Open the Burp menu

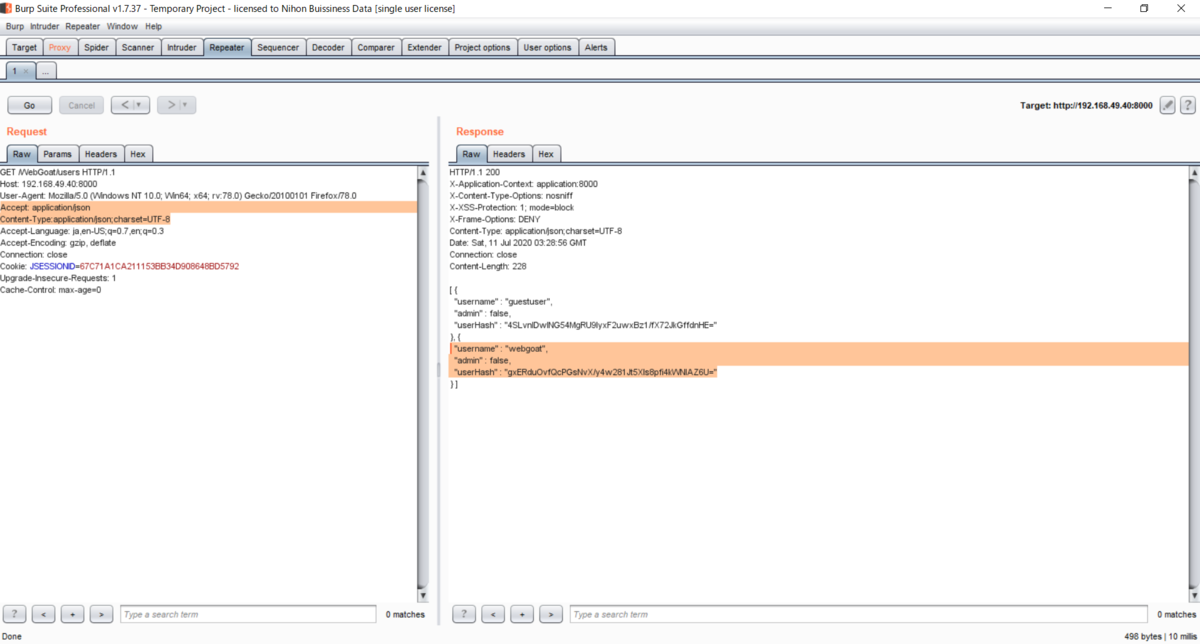pos(15,26)
